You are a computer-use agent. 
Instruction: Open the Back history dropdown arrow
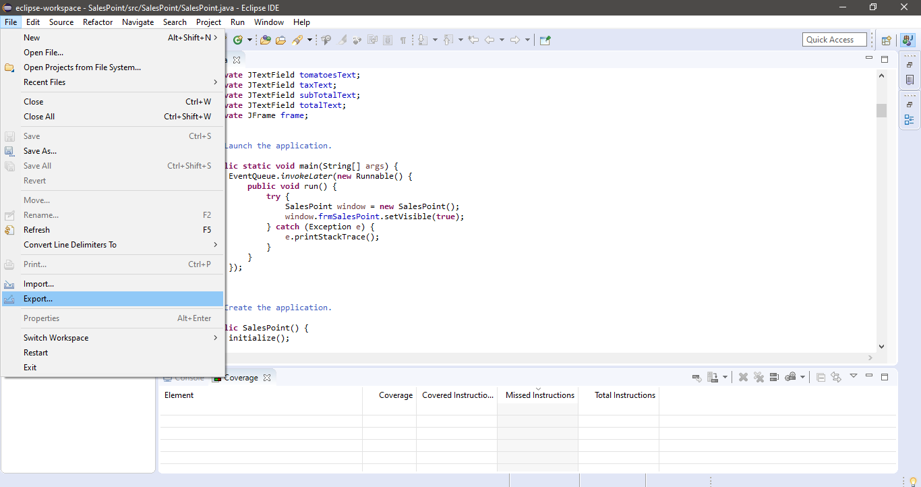(502, 40)
